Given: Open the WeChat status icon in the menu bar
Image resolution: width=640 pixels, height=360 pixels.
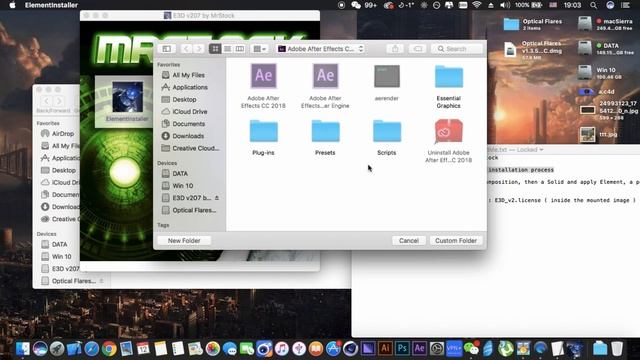Looking at the screenshot, I should click(x=356, y=5).
